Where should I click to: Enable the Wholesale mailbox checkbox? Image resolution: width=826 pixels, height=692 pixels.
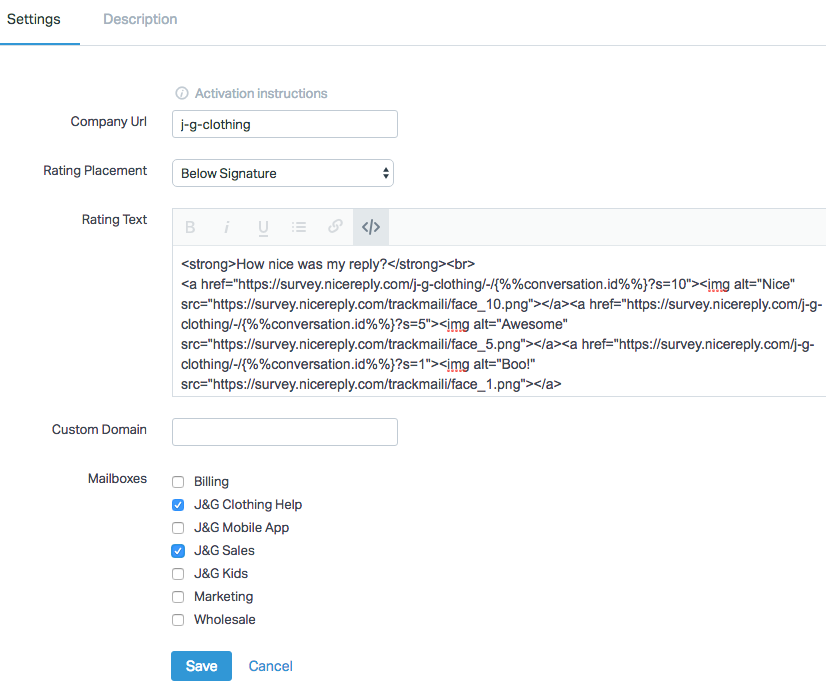pyautogui.click(x=178, y=620)
